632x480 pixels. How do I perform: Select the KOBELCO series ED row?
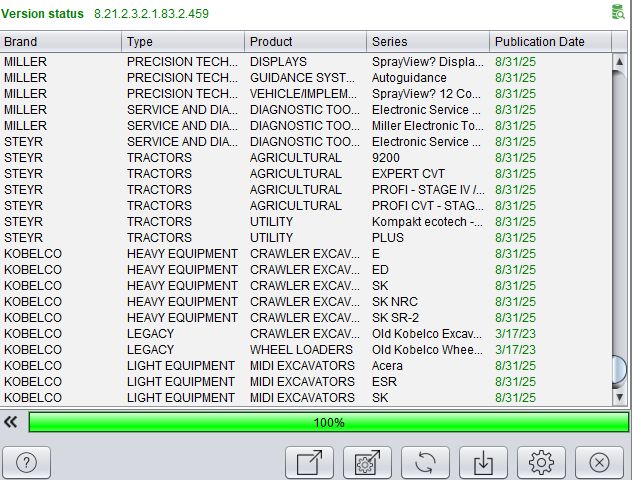[x=306, y=270]
